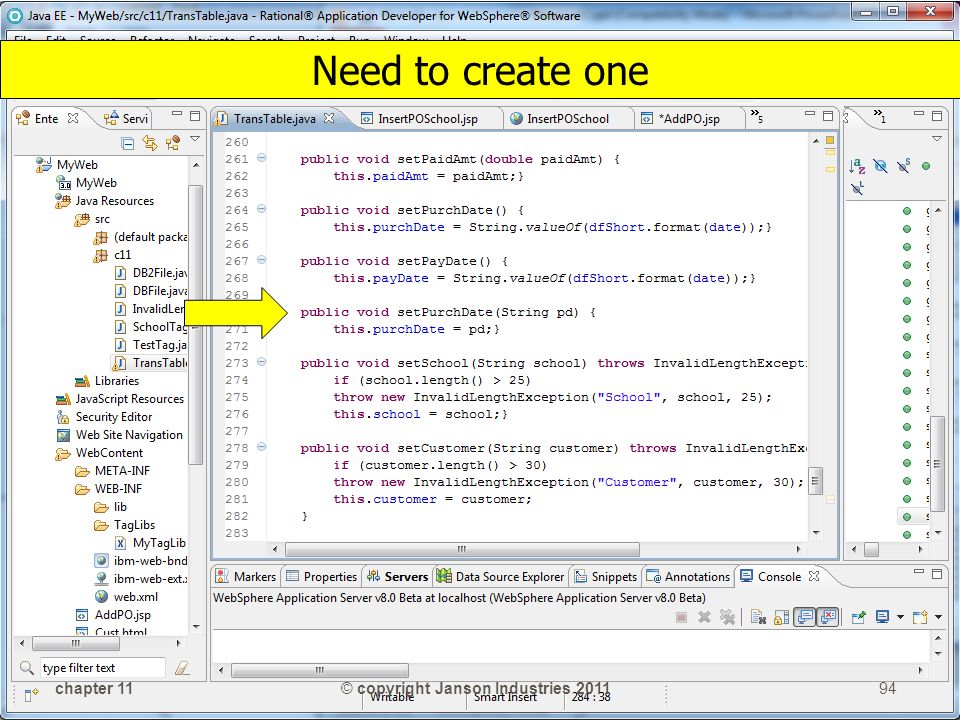The width and height of the screenshot is (960, 720).
Task: Pin the console view
Action: [x=858, y=617]
